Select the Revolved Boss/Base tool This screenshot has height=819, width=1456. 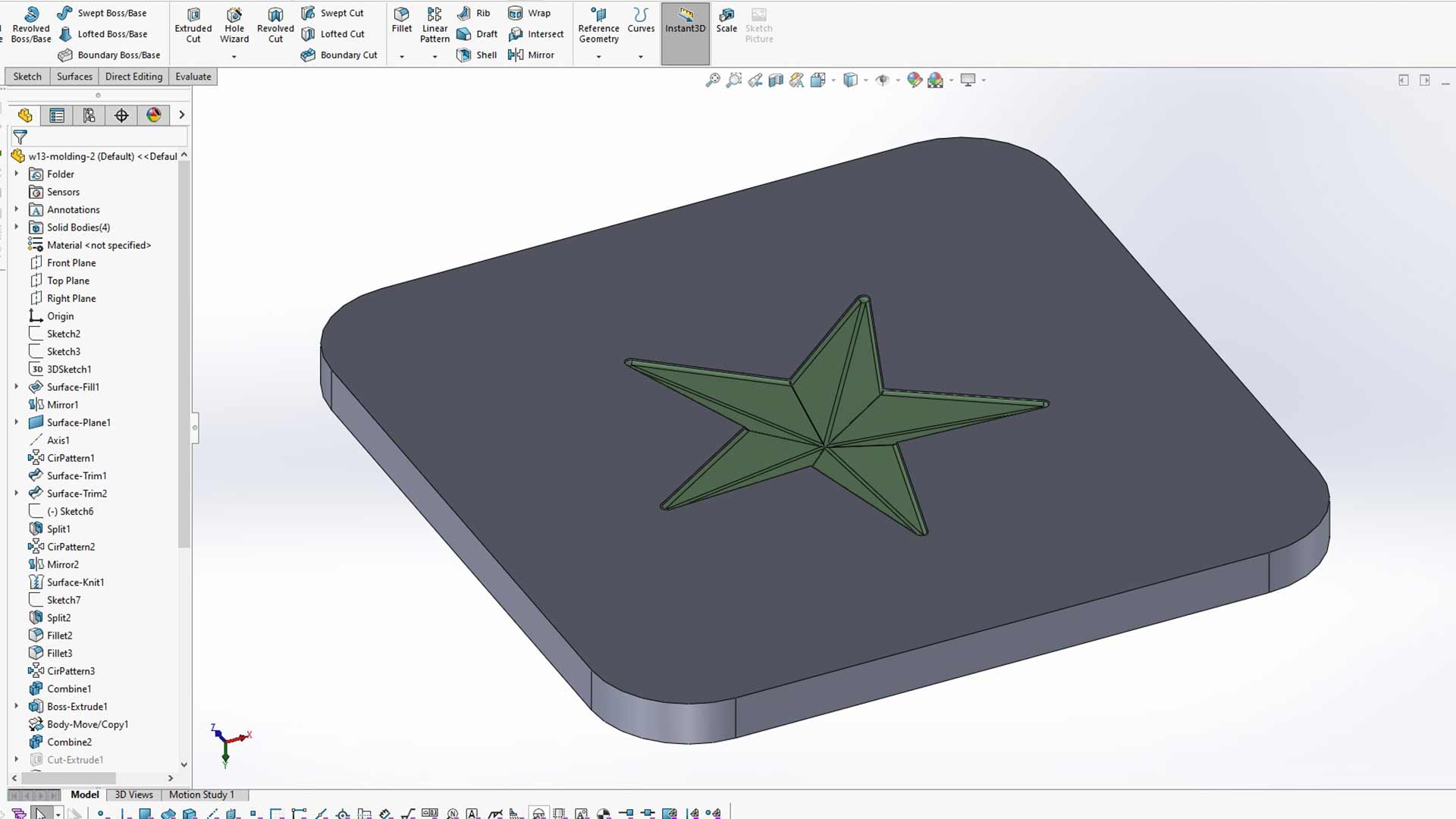coord(31,25)
